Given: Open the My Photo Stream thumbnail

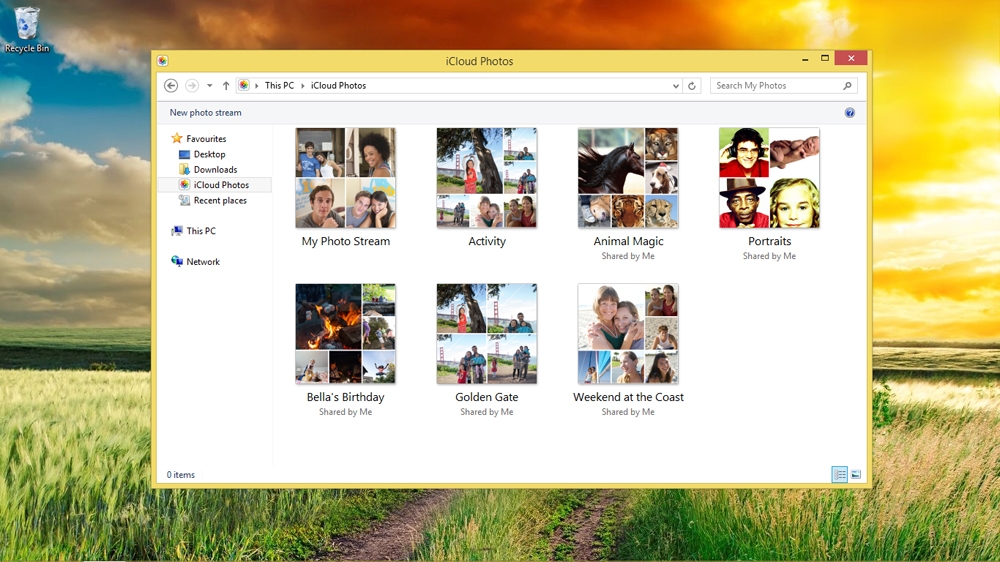Looking at the screenshot, I should click(x=346, y=178).
